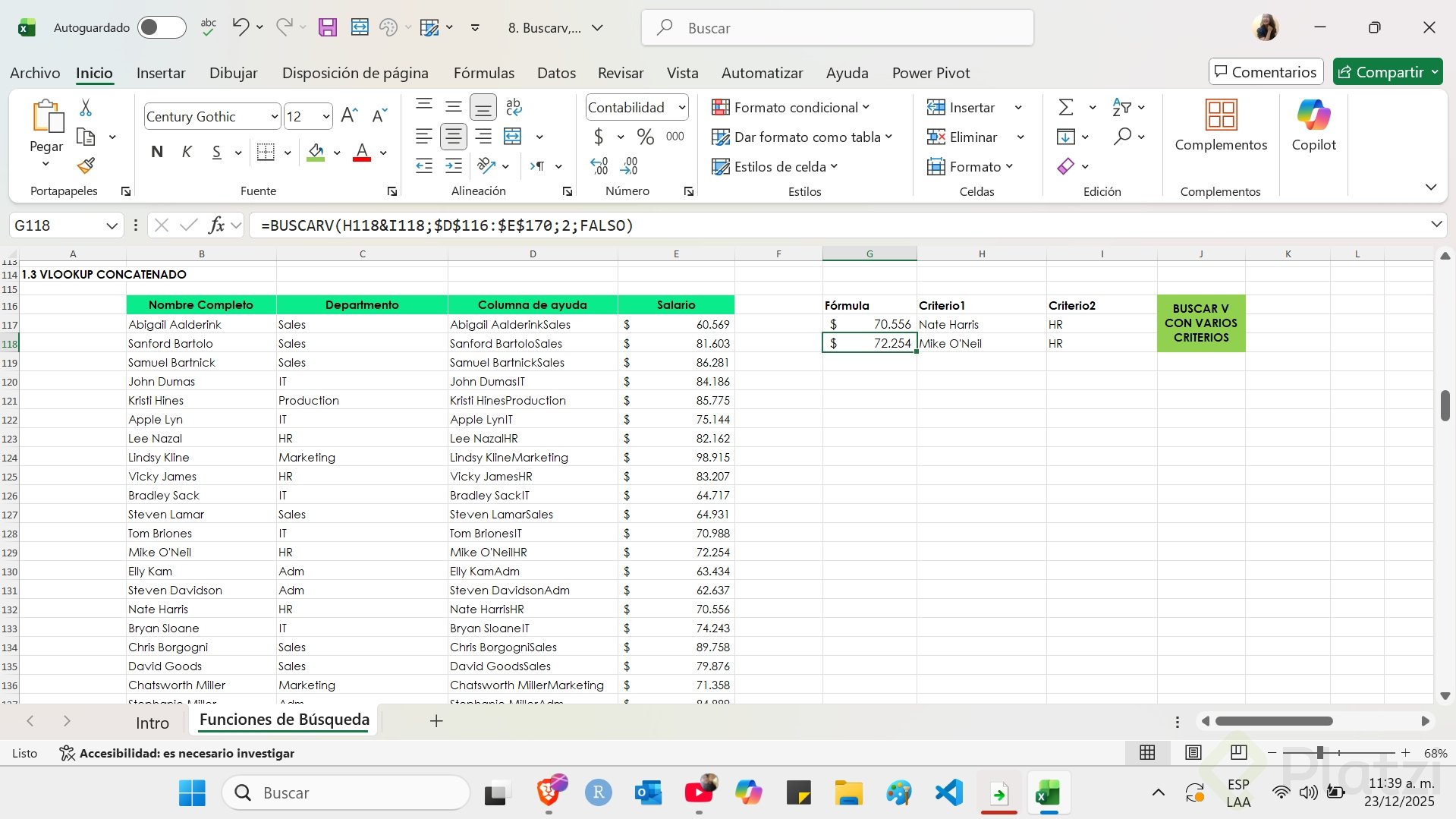The image size is (1456, 819).
Task: Open Copilot from the ribbon
Action: (1313, 125)
